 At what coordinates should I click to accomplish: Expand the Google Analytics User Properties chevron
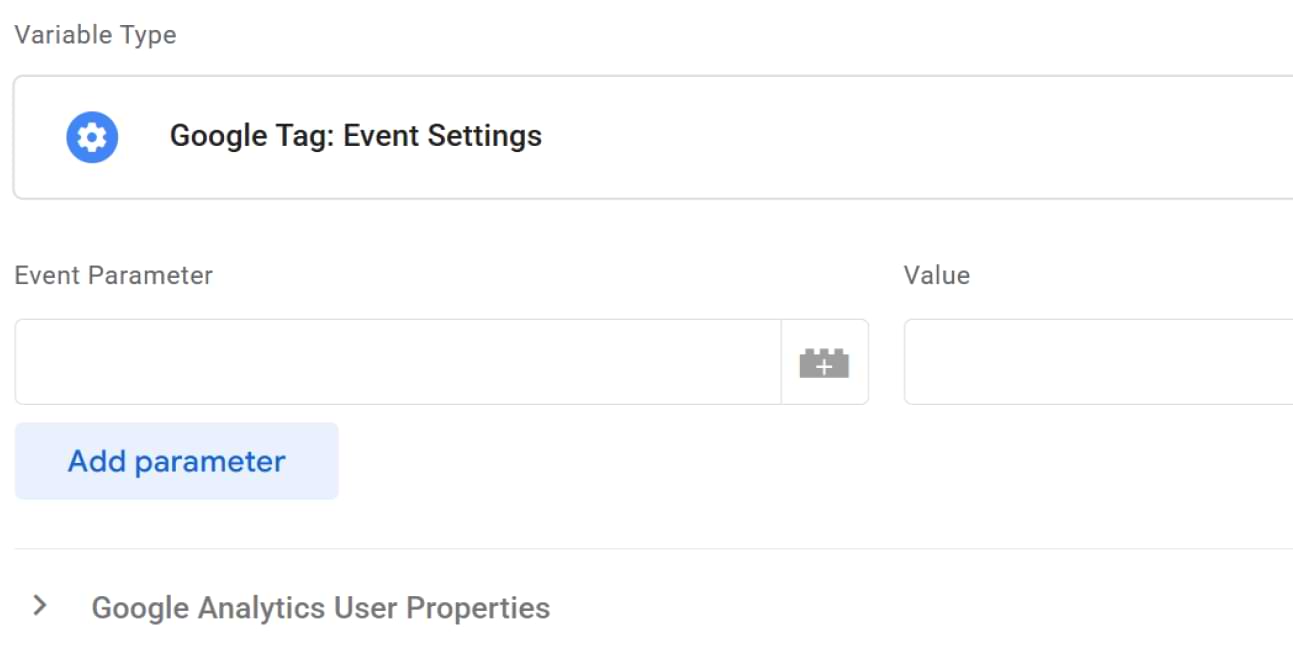(40, 605)
